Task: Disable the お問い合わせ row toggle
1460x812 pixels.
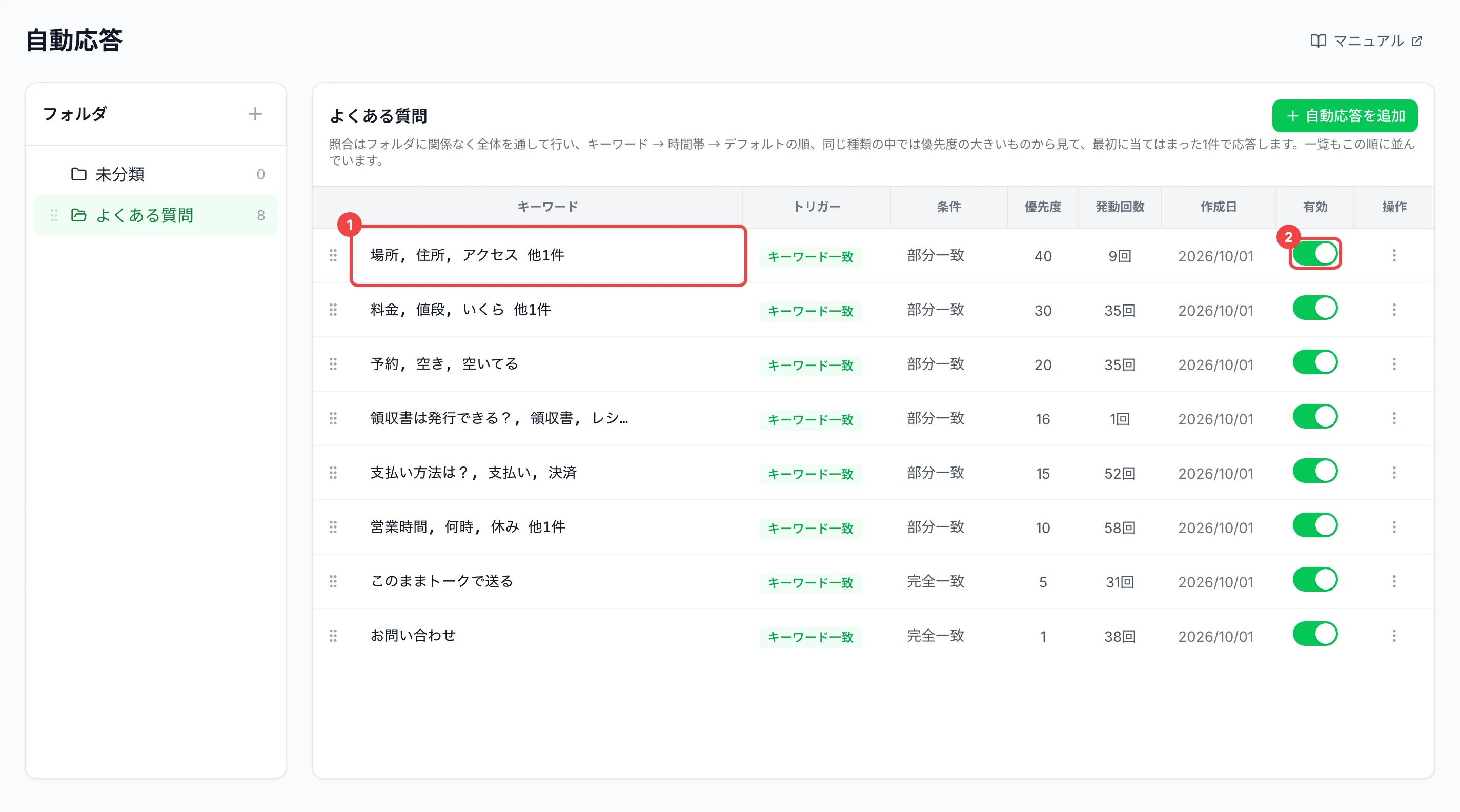Action: (1315, 634)
